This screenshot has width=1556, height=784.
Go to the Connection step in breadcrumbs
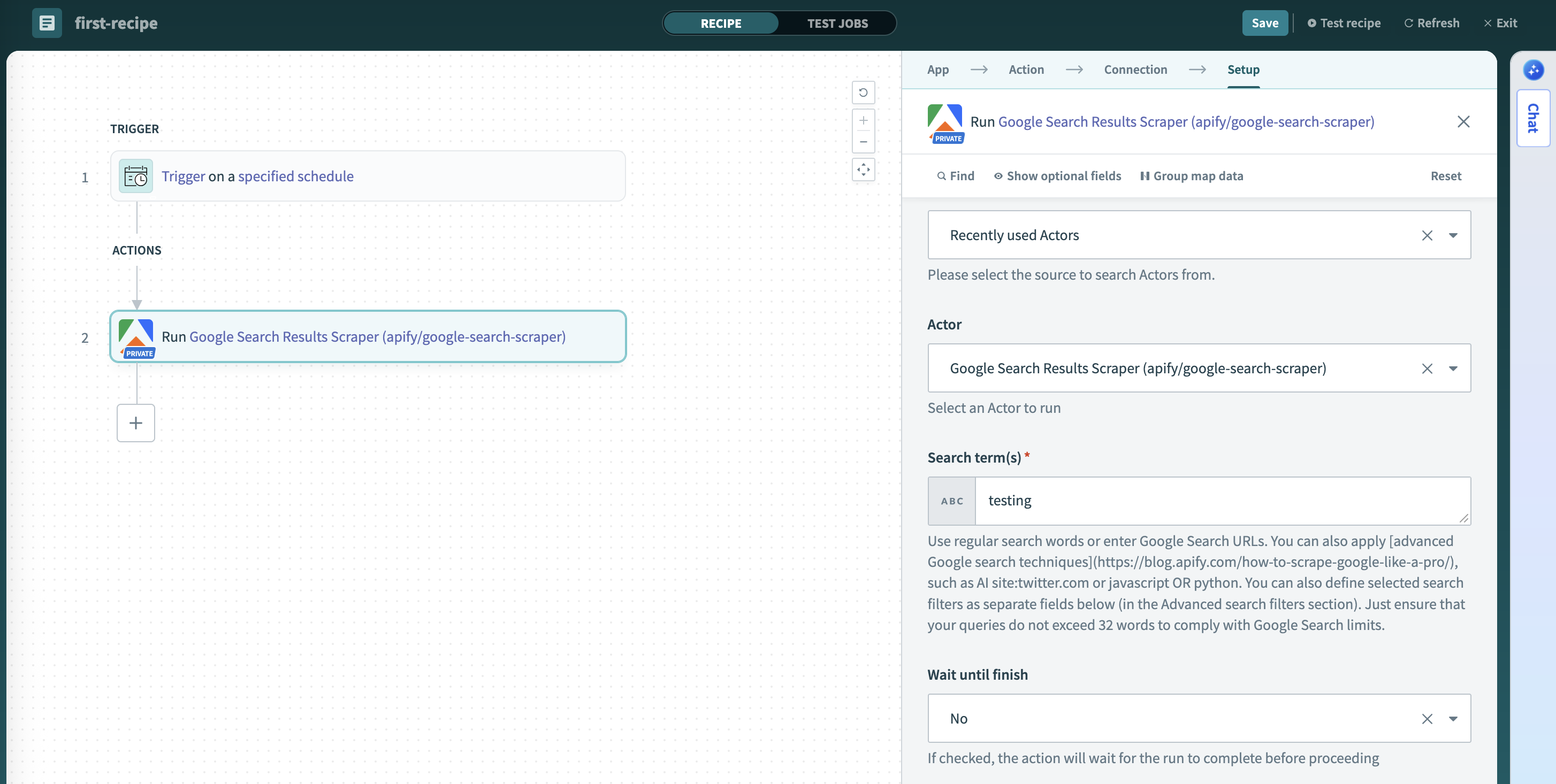point(1135,70)
